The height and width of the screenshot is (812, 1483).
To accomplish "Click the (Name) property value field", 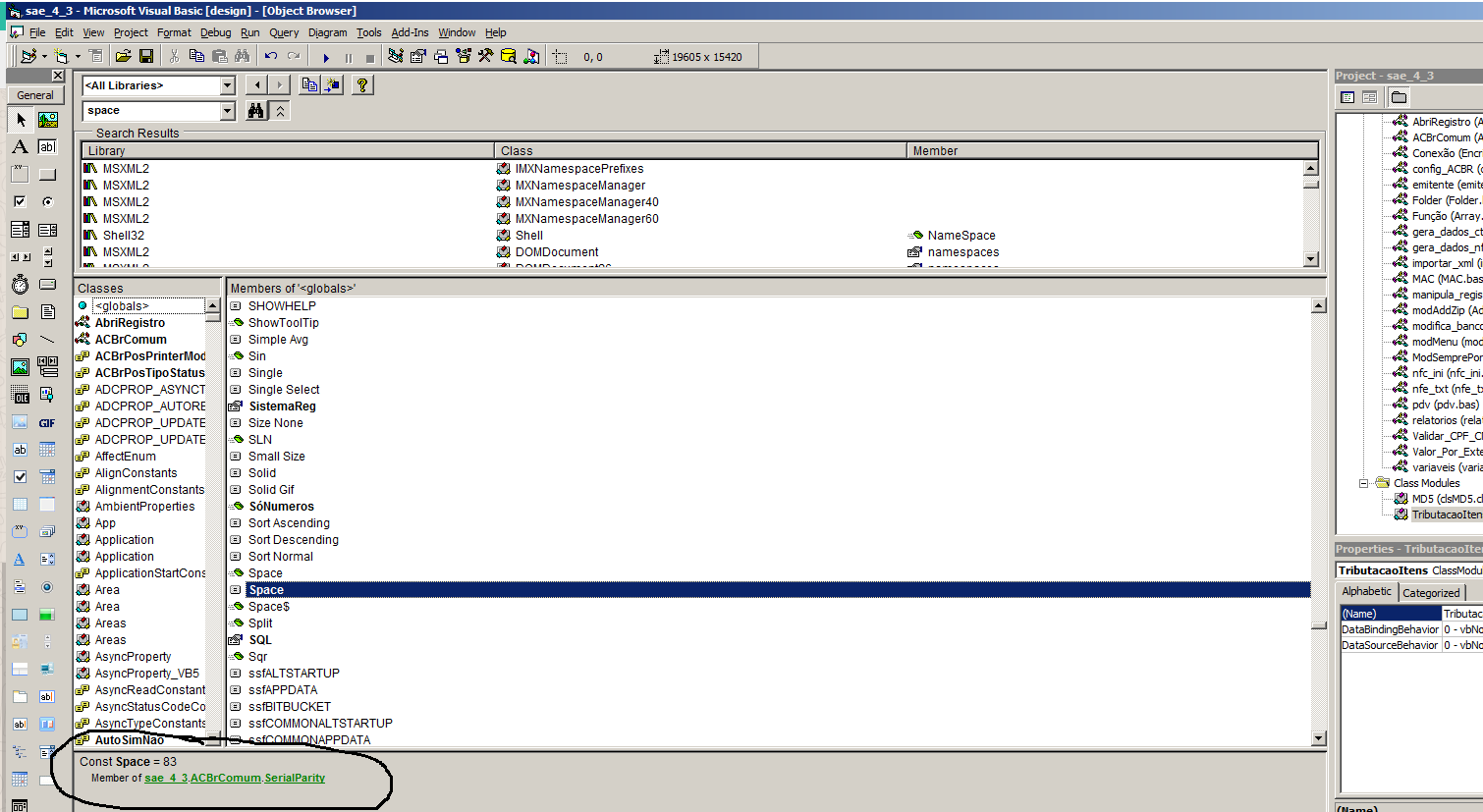I will [x=1462, y=614].
